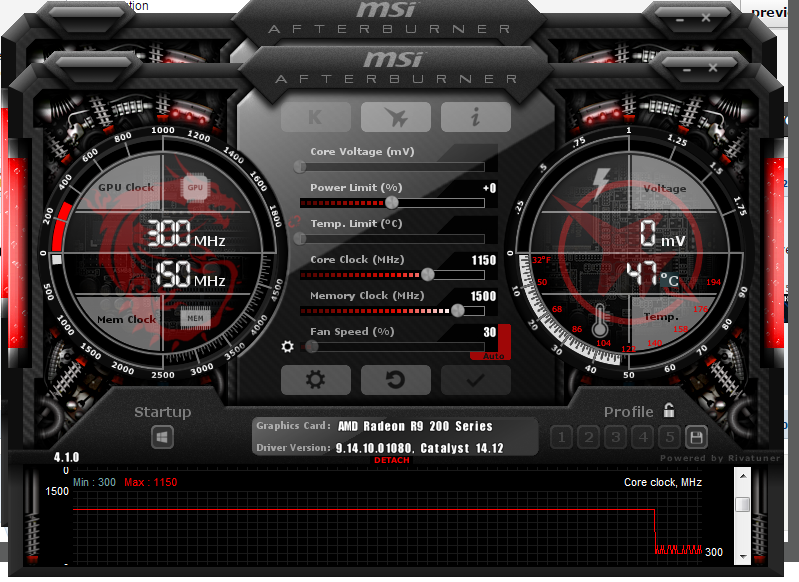Click the Graphics Card name AMD Radeon R9 200 Series
Image resolution: width=799 pixels, height=582 pixels.
415,426
